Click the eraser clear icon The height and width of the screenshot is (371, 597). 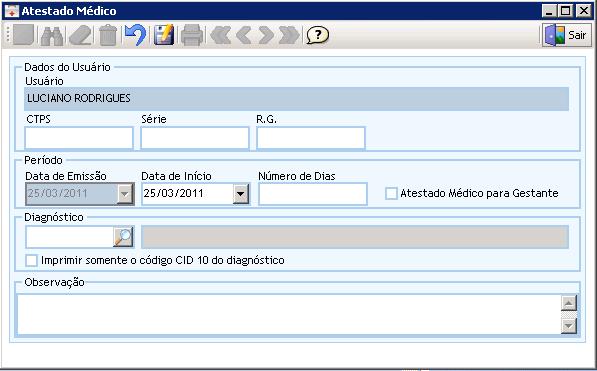tap(80, 36)
